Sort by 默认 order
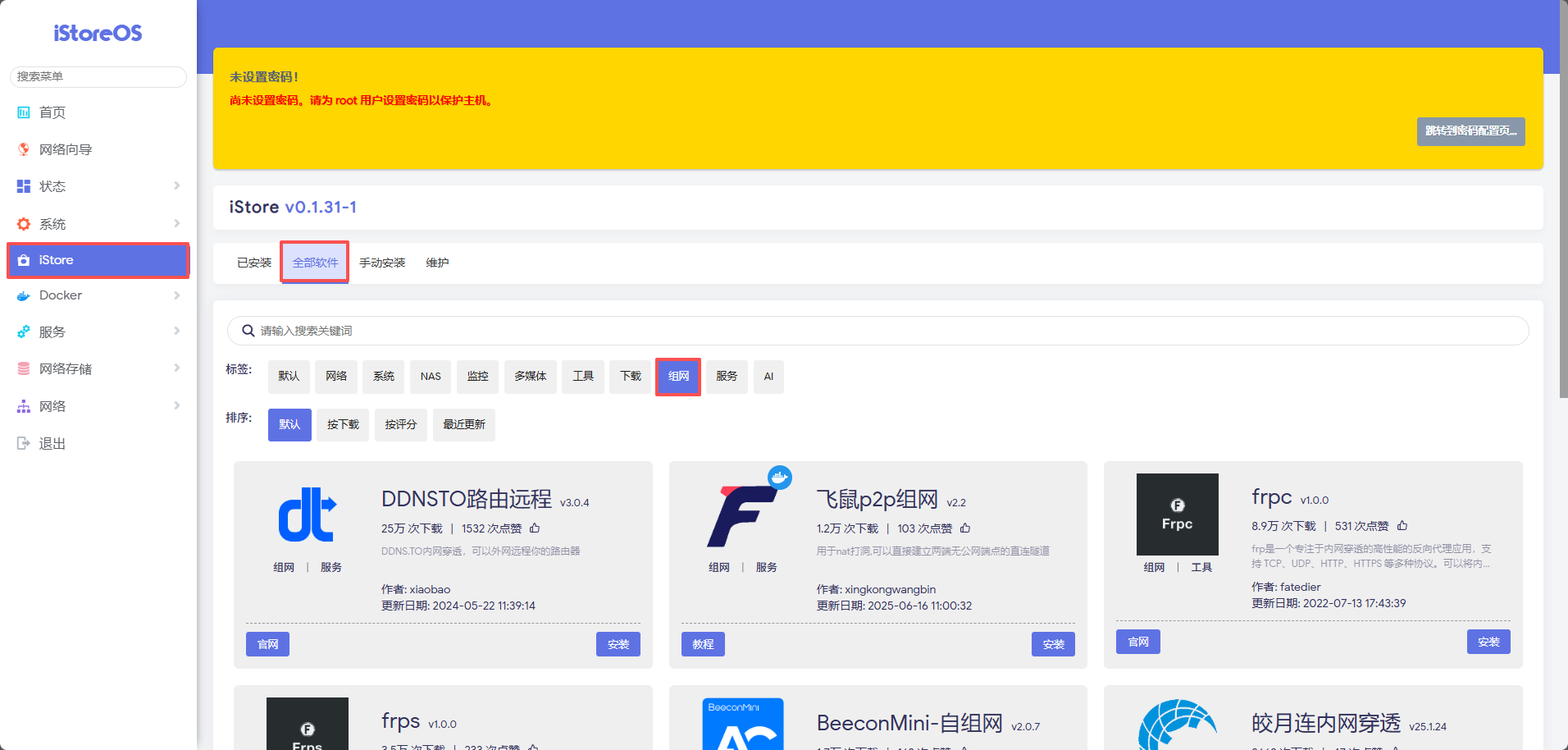Viewport: 1568px width, 750px height. [x=289, y=425]
